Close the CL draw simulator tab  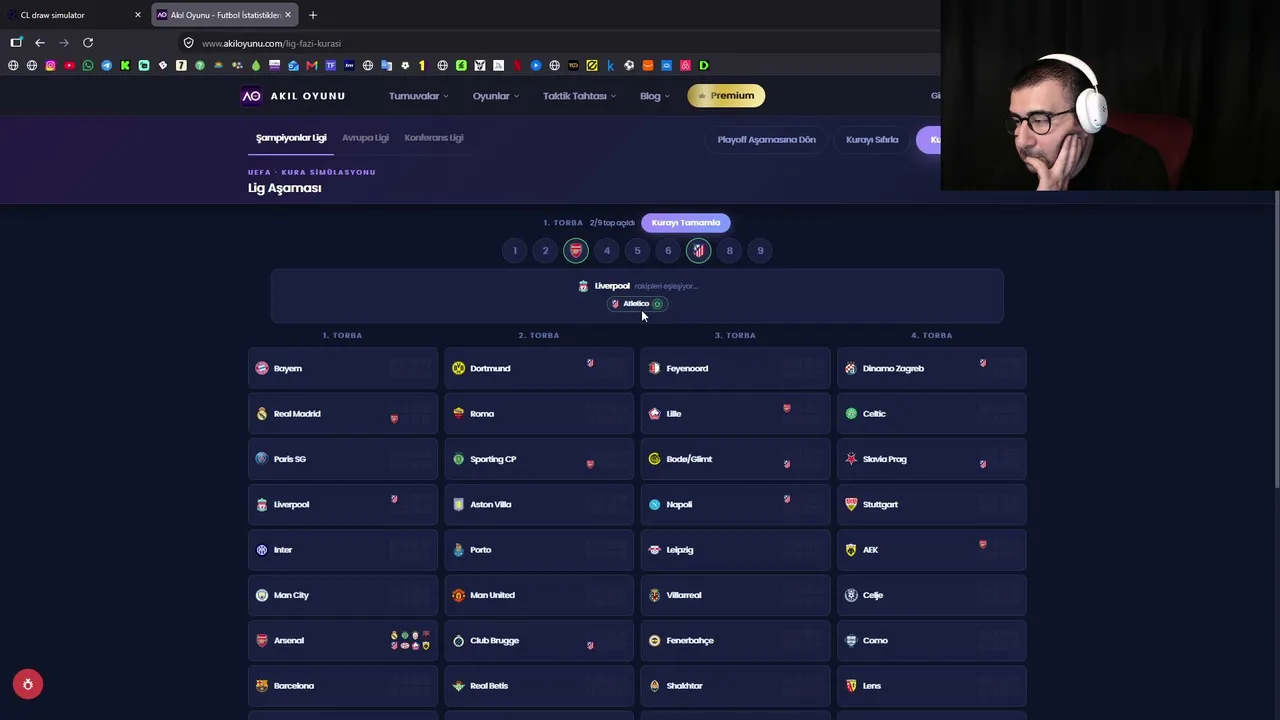point(138,15)
